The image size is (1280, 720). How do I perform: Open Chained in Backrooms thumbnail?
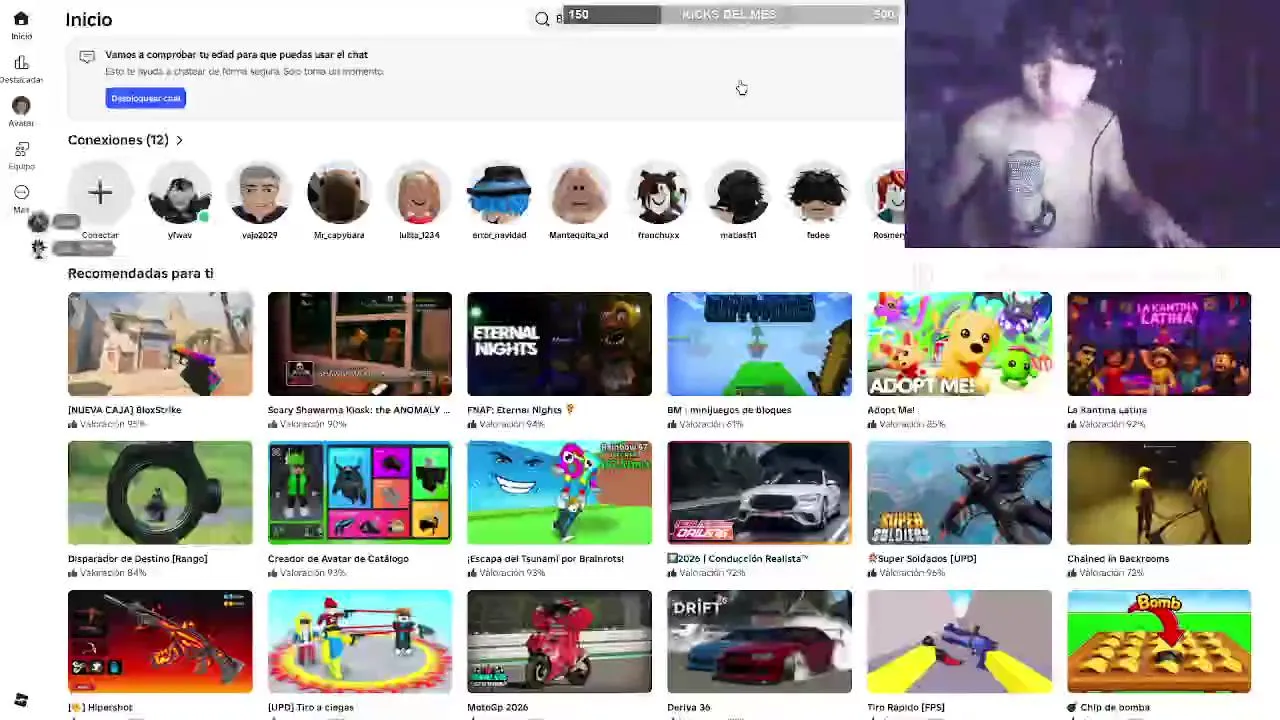click(1159, 493)
